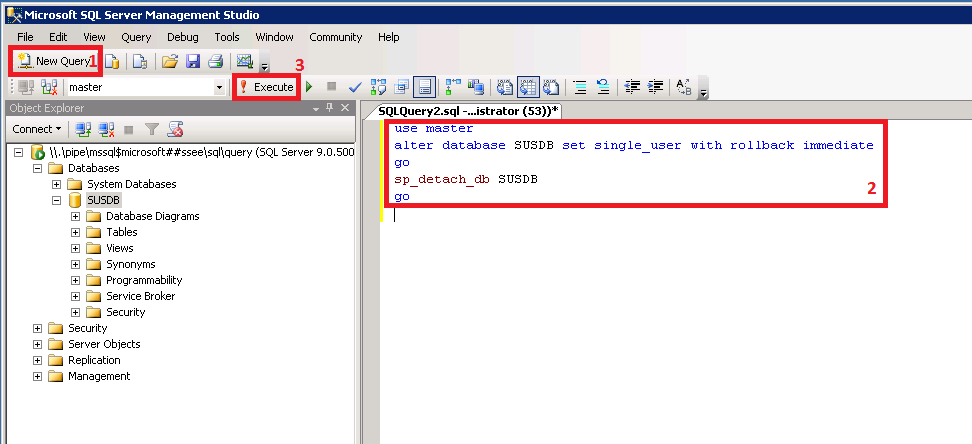This screenshot has width=972, height=444.
Task: Open a file with the folder icon
Action: click(x=170, y=61)
